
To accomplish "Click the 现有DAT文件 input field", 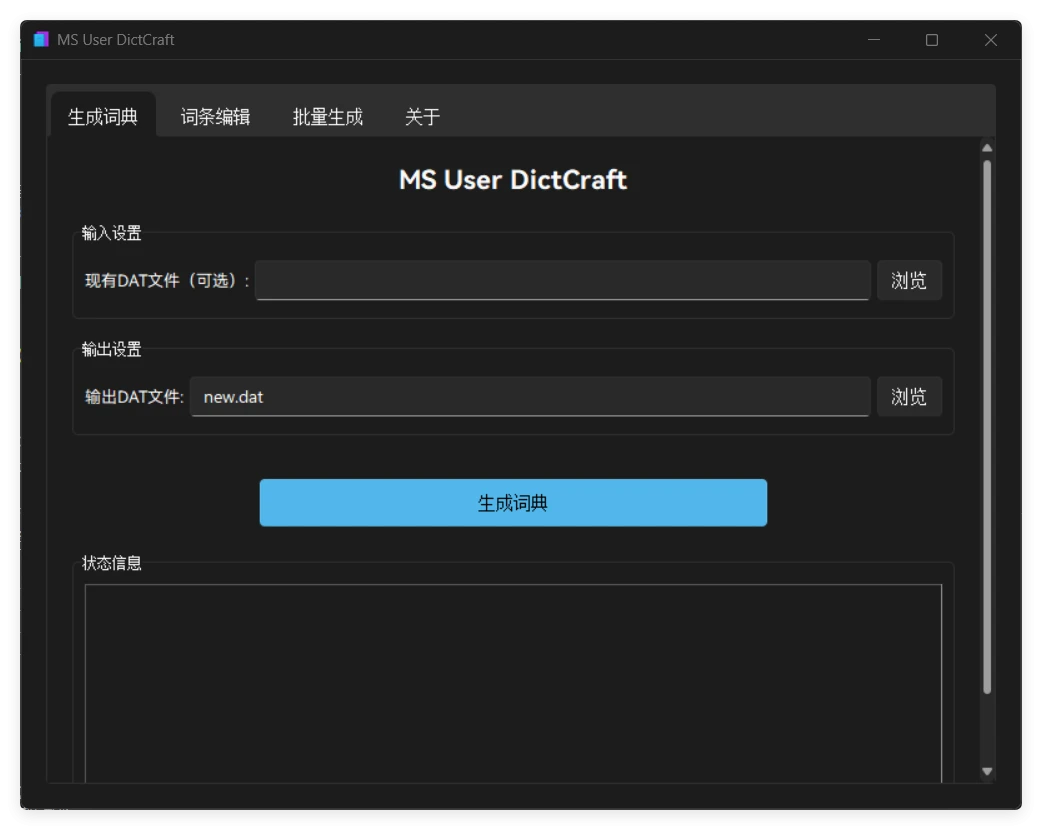I will (563, 280).
